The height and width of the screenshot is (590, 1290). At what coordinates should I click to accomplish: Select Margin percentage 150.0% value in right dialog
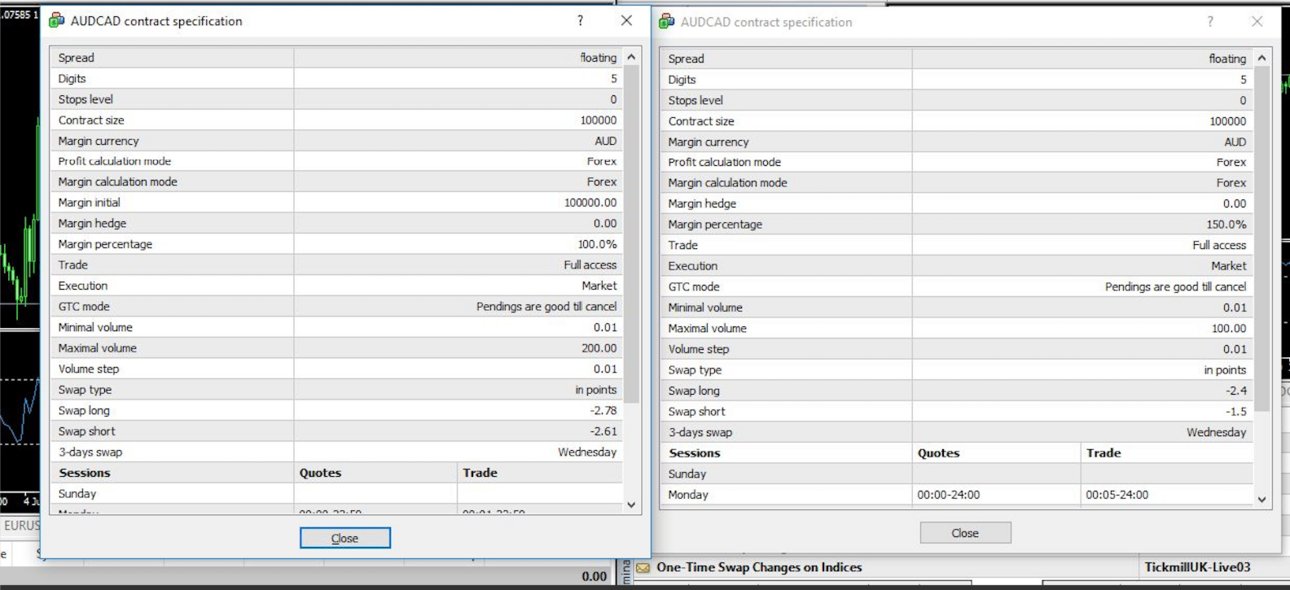point(1226,225)
